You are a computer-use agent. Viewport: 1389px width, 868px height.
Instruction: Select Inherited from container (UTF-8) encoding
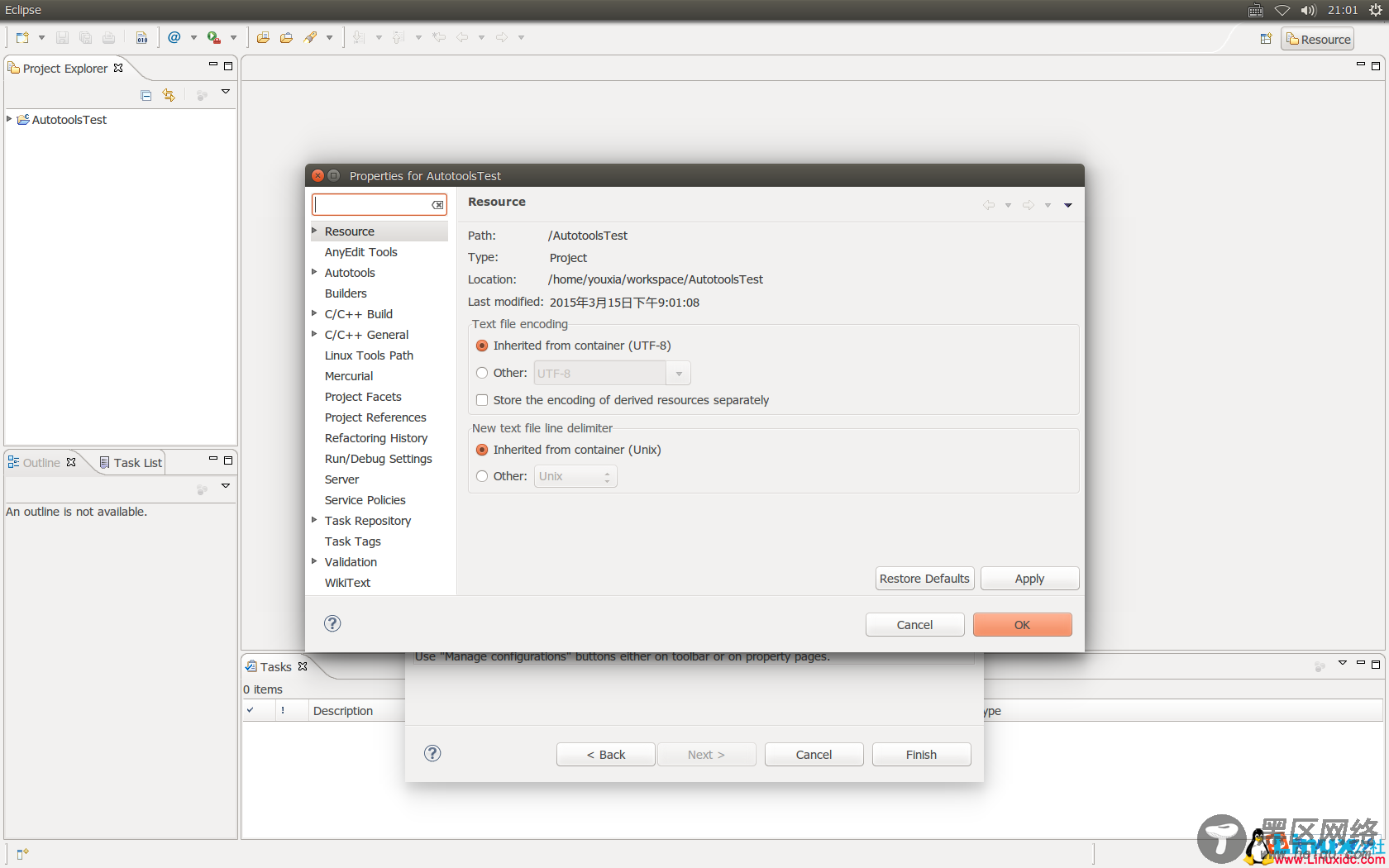482,346
